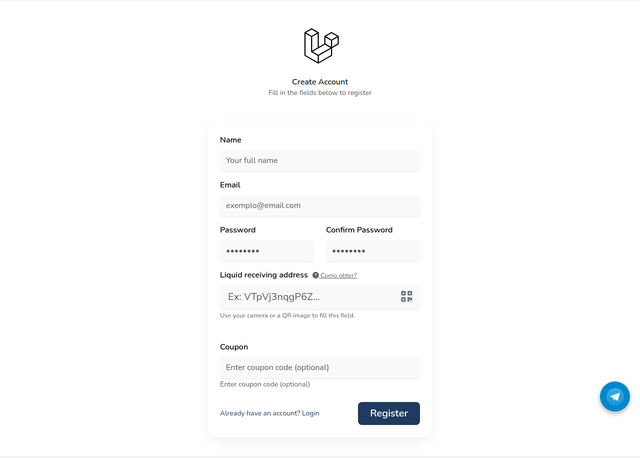Screen dimensions: 640x458
Task: Open the Telegram chat bubble
Action: point(615,396)
